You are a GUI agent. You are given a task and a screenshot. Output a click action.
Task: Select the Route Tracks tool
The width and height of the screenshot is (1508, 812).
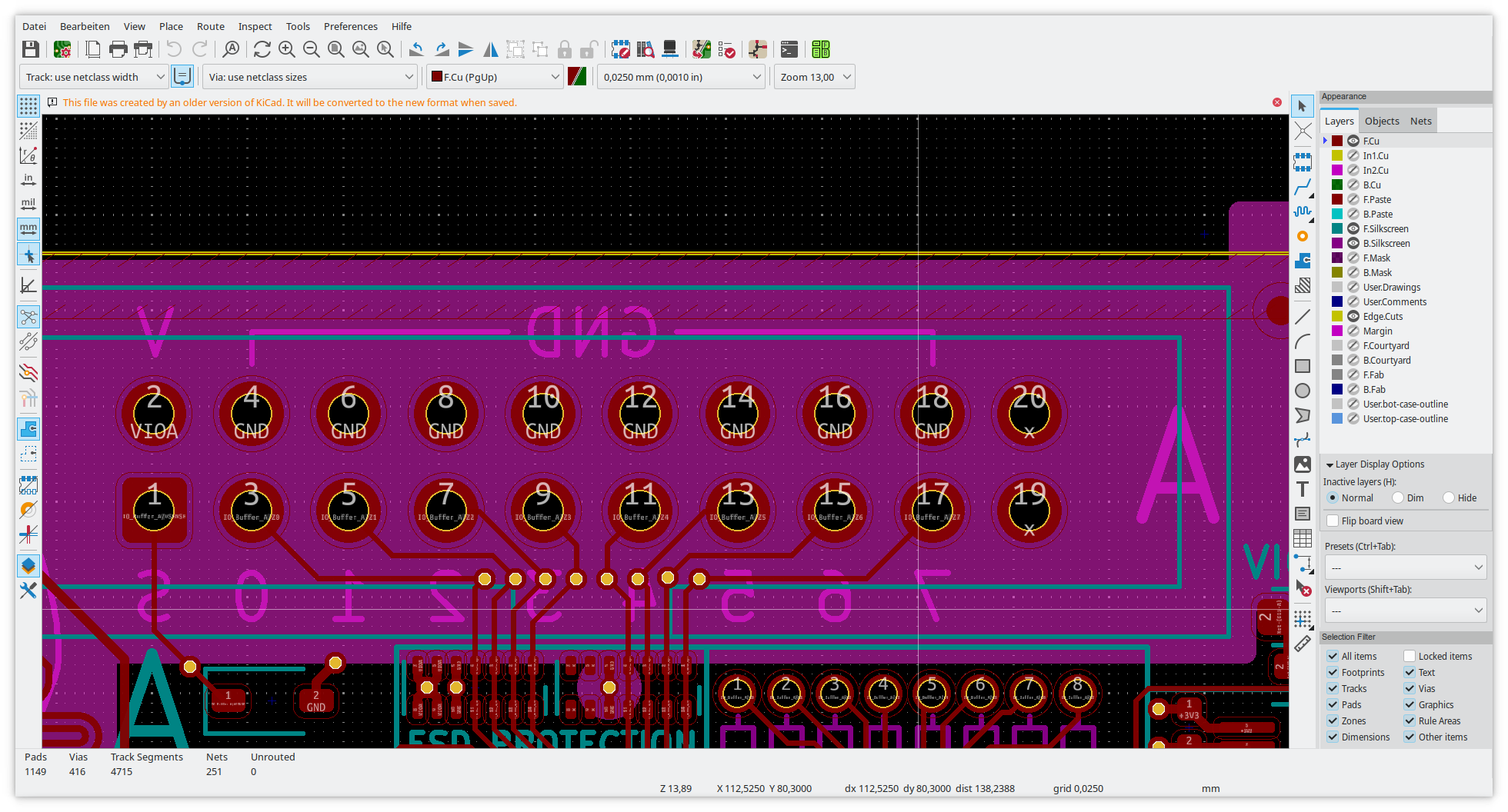1303,187
